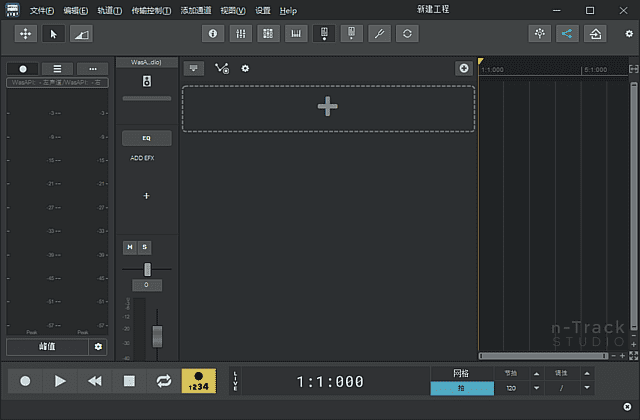
Task: Toggle loop playback
Action: (x=163, y=381)
